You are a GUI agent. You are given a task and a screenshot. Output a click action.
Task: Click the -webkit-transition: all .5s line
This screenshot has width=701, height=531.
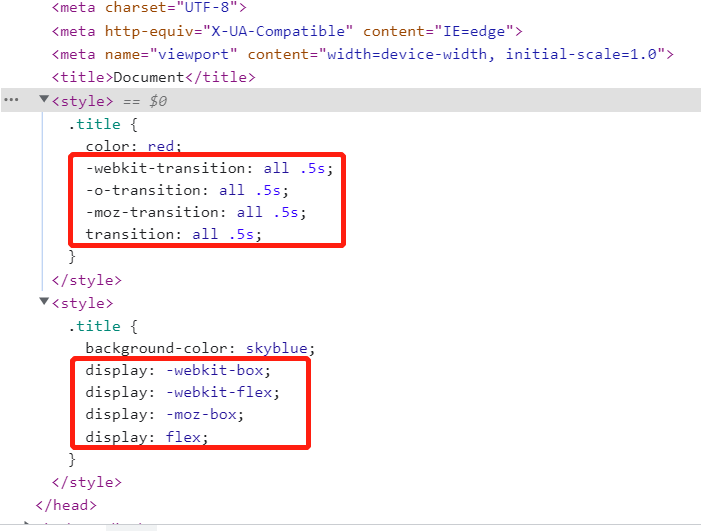point(209,169)
